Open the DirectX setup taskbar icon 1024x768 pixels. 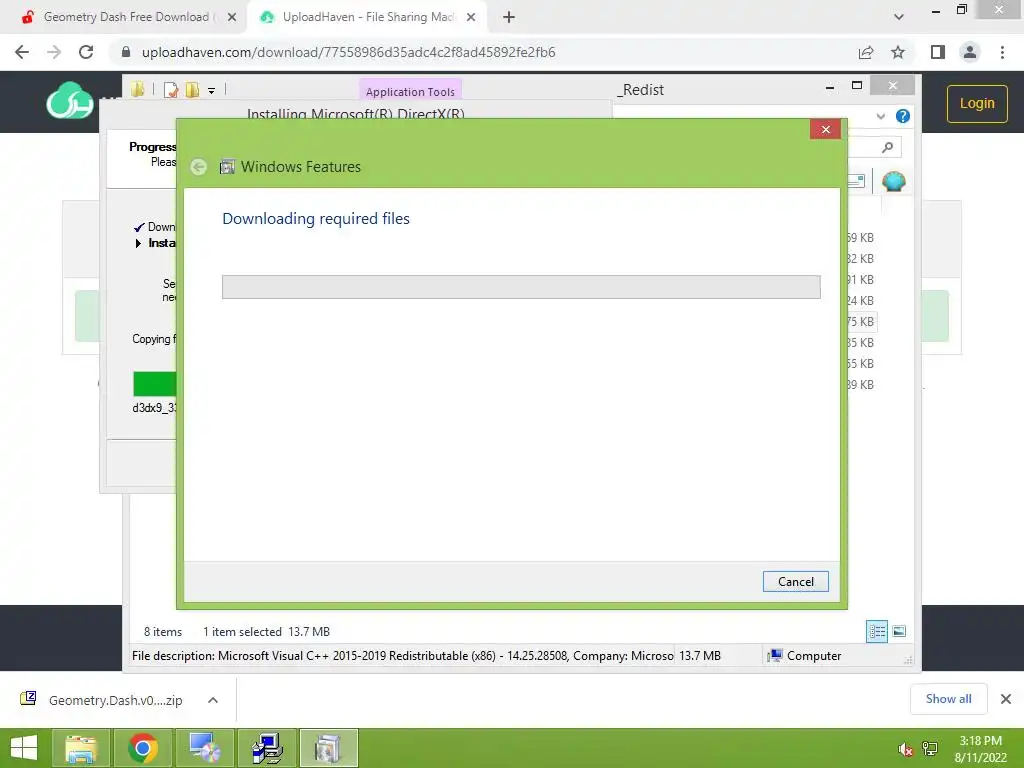click(204, 748)
